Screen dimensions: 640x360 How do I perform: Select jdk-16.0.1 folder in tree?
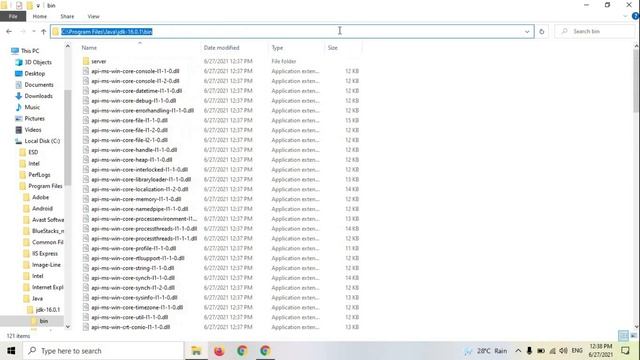coord(47,309)
